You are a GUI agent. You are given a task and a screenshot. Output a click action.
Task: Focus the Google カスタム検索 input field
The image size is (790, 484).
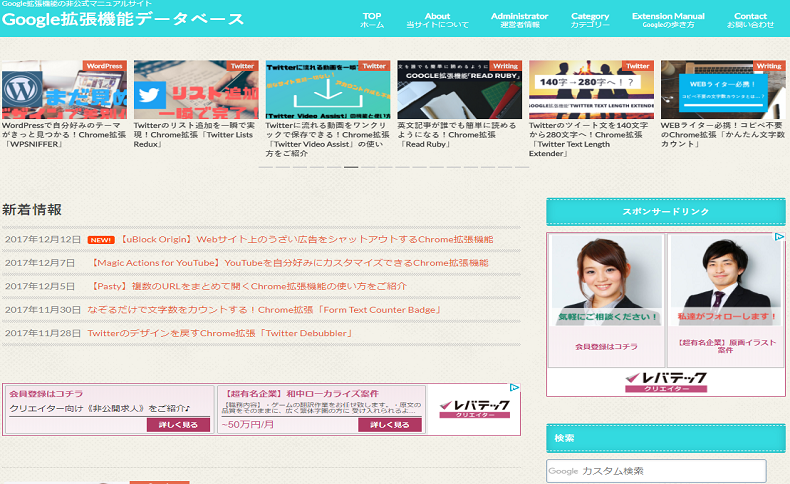tap(656, 471)
